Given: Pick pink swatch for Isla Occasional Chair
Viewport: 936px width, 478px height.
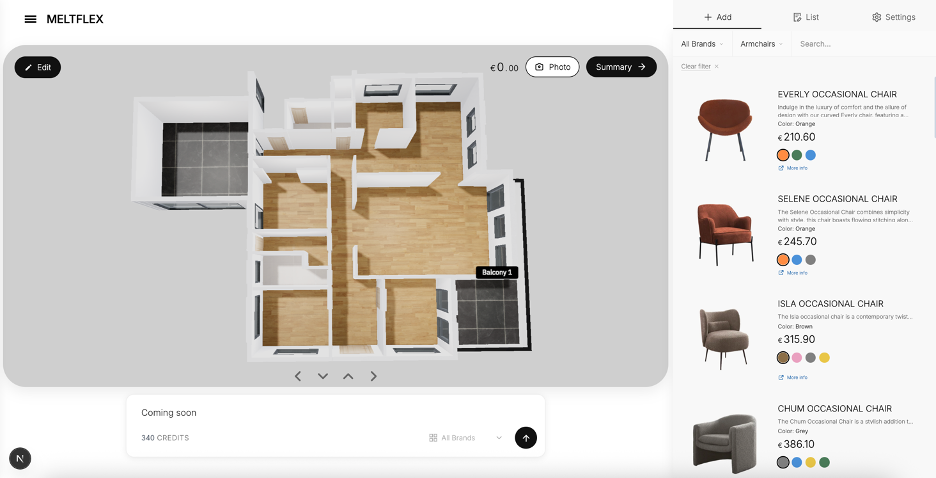Looking at the screenshot, I should [x=797, y=357].
